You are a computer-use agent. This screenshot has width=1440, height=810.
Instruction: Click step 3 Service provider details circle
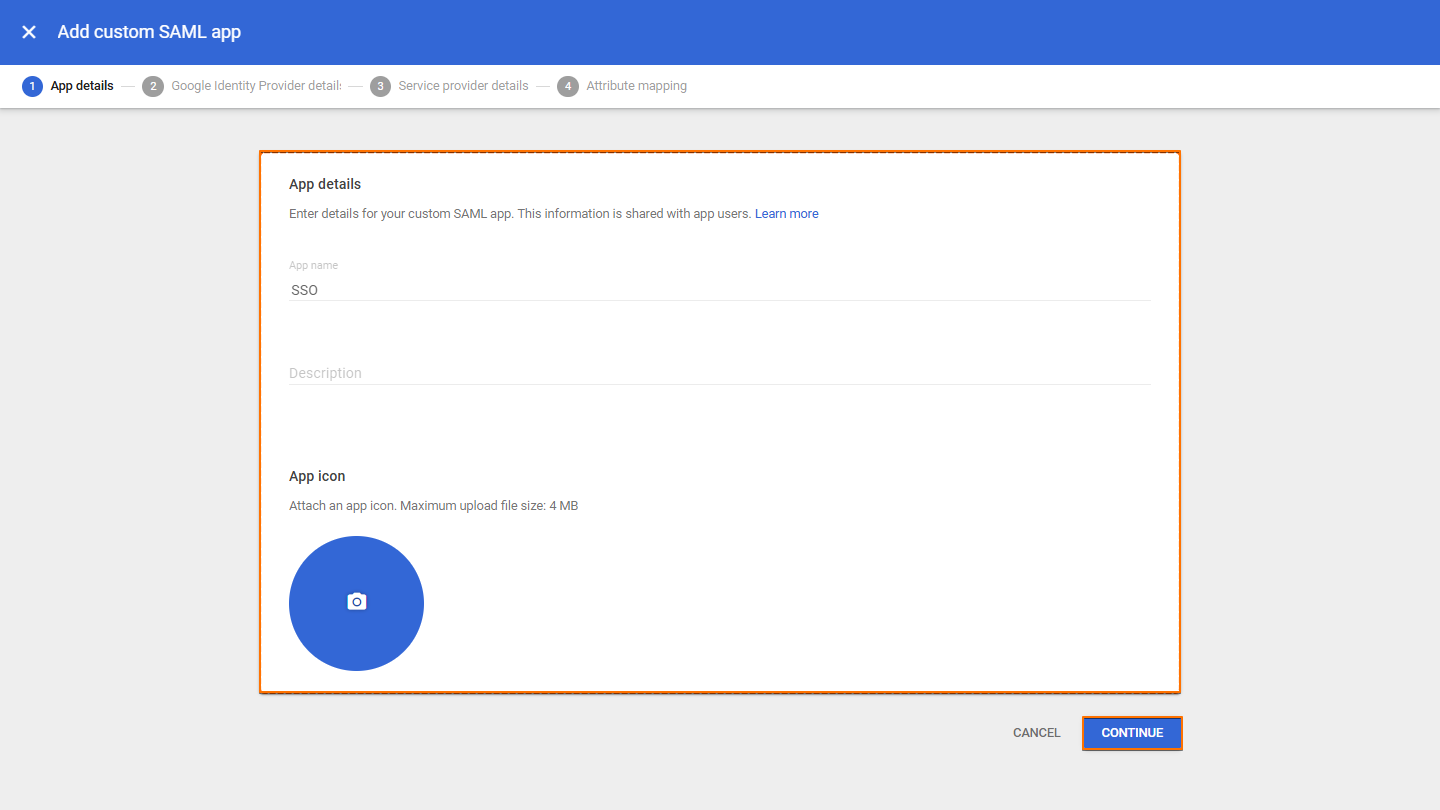[x=380, y=86]
